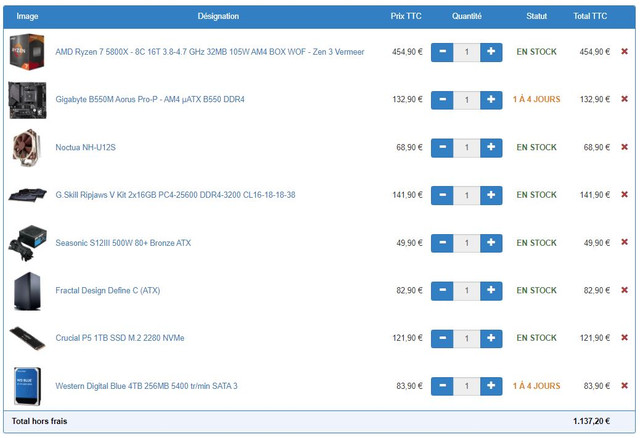The width and height of the screenshot is (640, 438).
Task: Add one more Fractal Design Define C
Action: pyautogui.click(x=490, y=291)
